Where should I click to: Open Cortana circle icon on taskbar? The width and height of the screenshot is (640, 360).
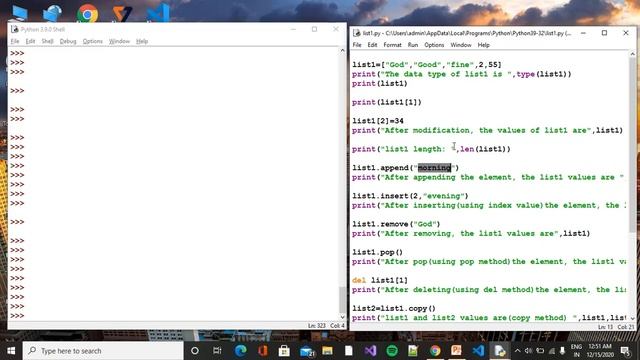195,351
